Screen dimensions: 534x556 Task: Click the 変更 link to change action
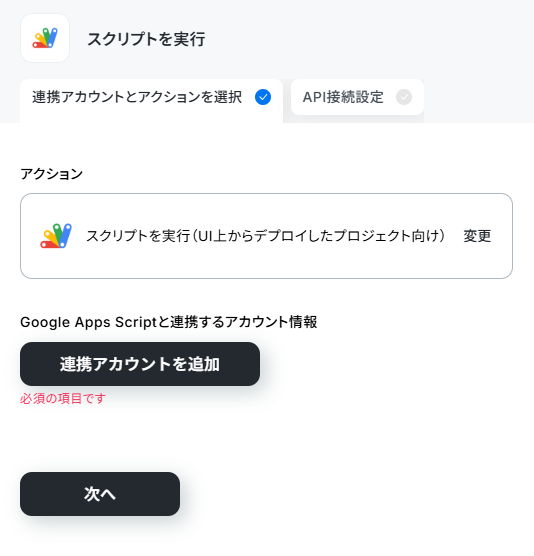[x=477, y=236]
